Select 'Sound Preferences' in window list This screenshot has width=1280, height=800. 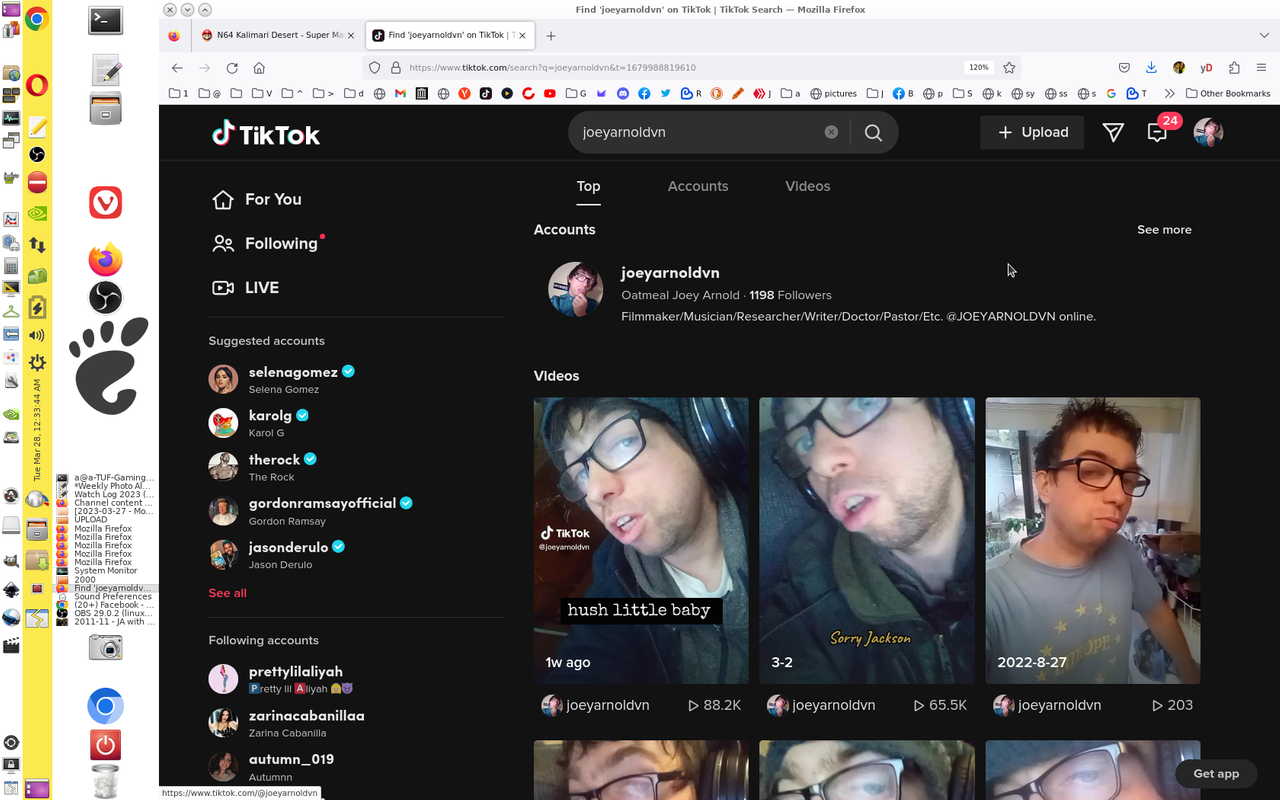pos(105,597)
